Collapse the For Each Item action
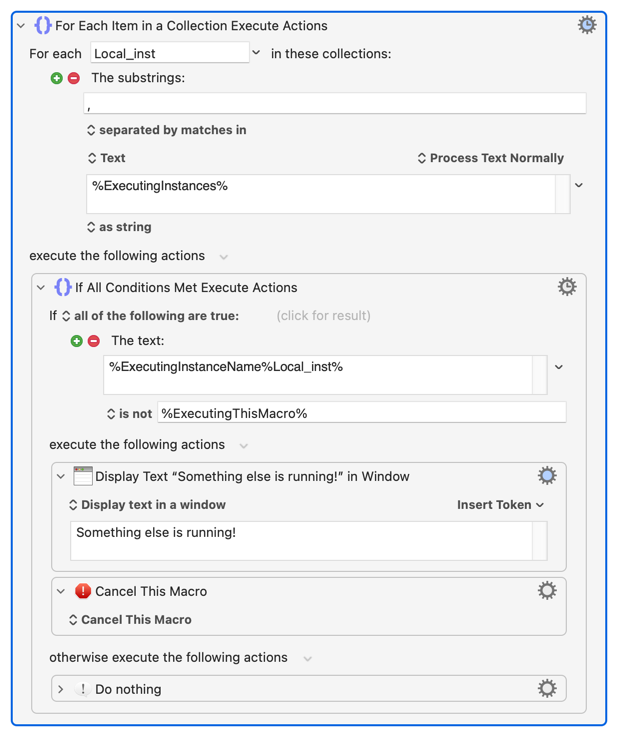Image resolution: width=618 pixels, height=740 pixels. 21,26
